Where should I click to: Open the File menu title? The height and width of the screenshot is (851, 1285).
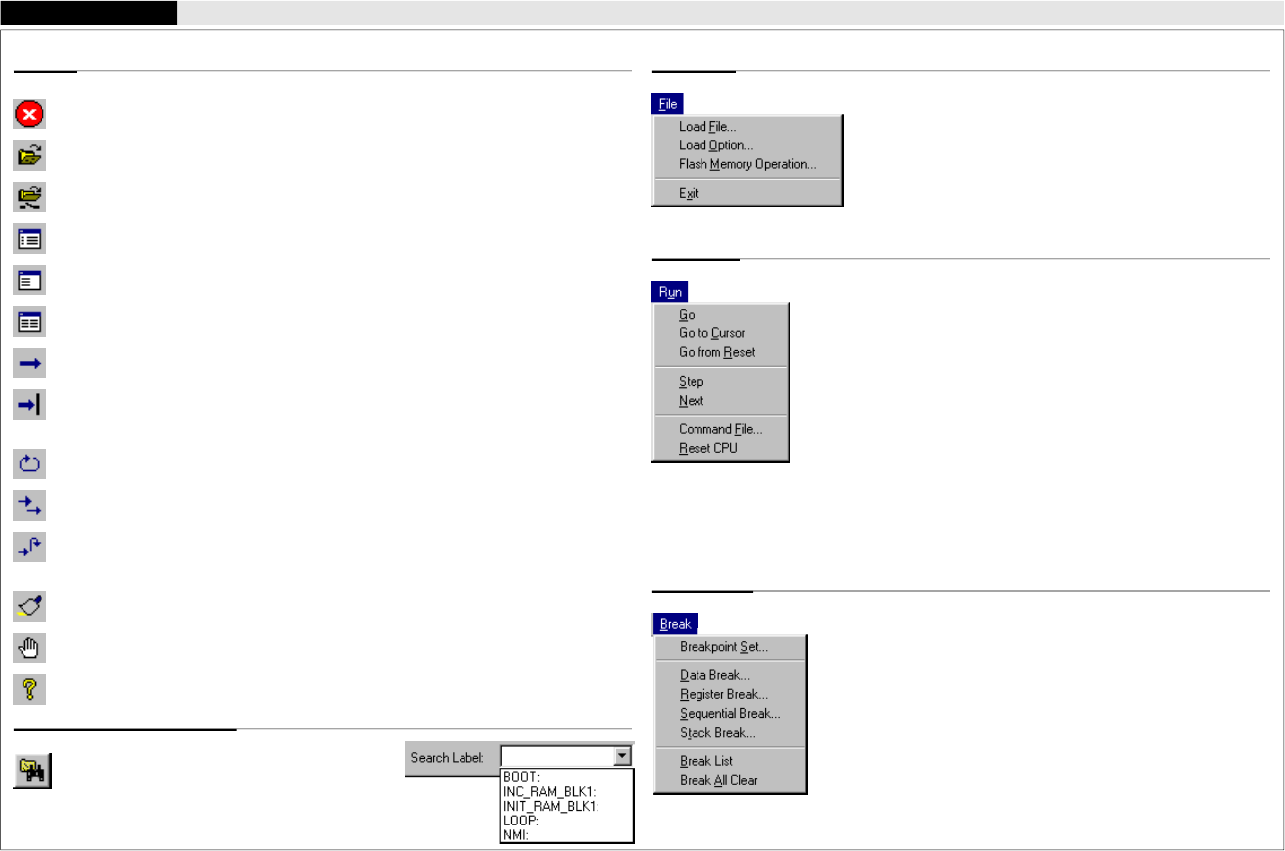click(668, 104)
